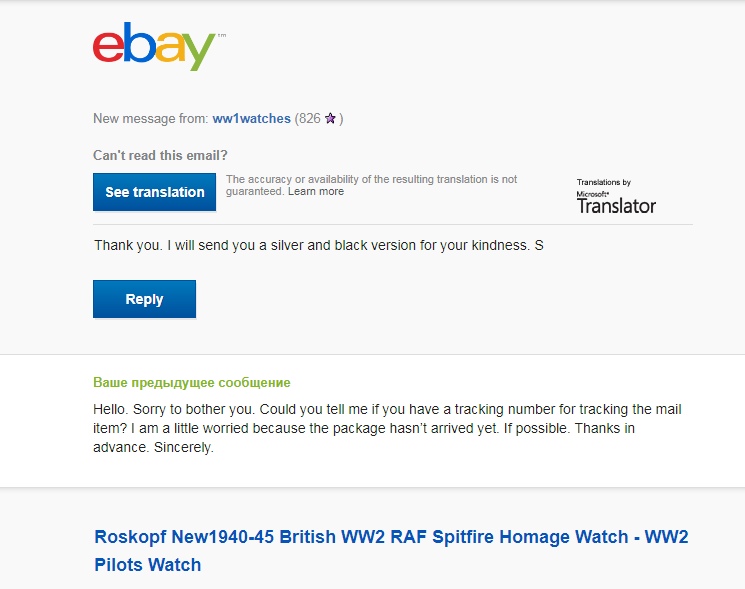This screenshot has width=745, height=589.
Task: Click the Microsoft Translator logo
Action: tap(616, 205)
